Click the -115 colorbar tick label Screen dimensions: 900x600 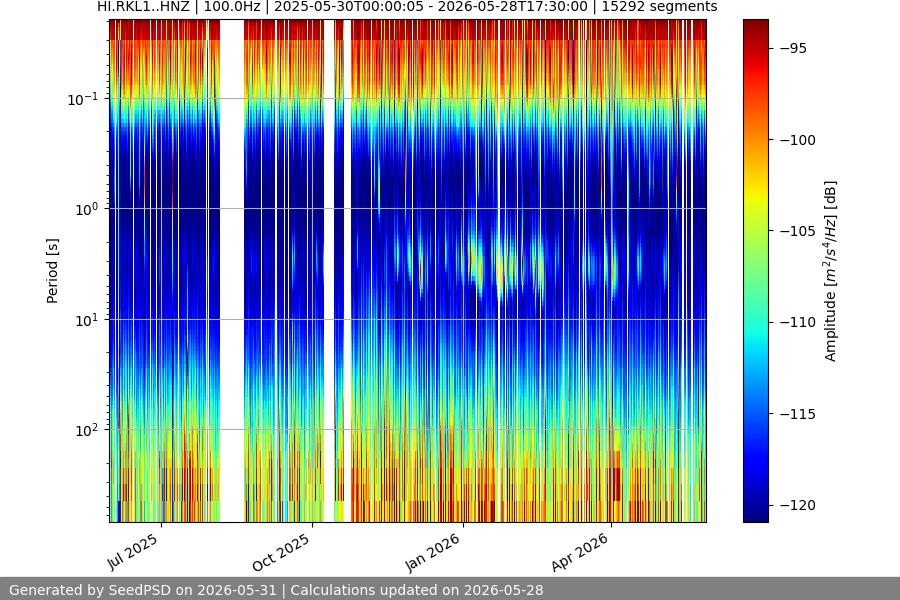tap(798, 413)
